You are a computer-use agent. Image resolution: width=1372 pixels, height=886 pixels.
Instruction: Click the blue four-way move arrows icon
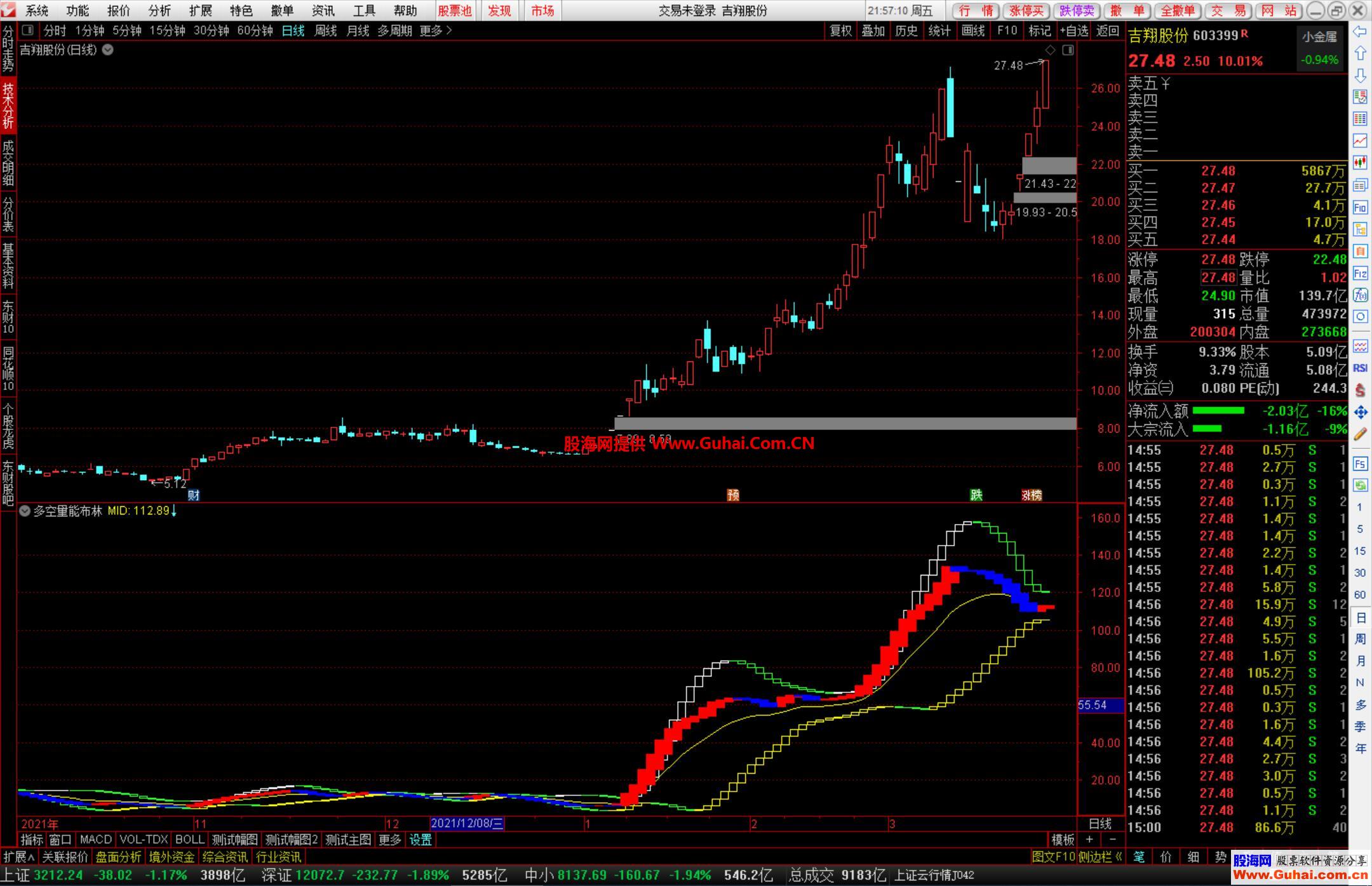pos(1360,412)
